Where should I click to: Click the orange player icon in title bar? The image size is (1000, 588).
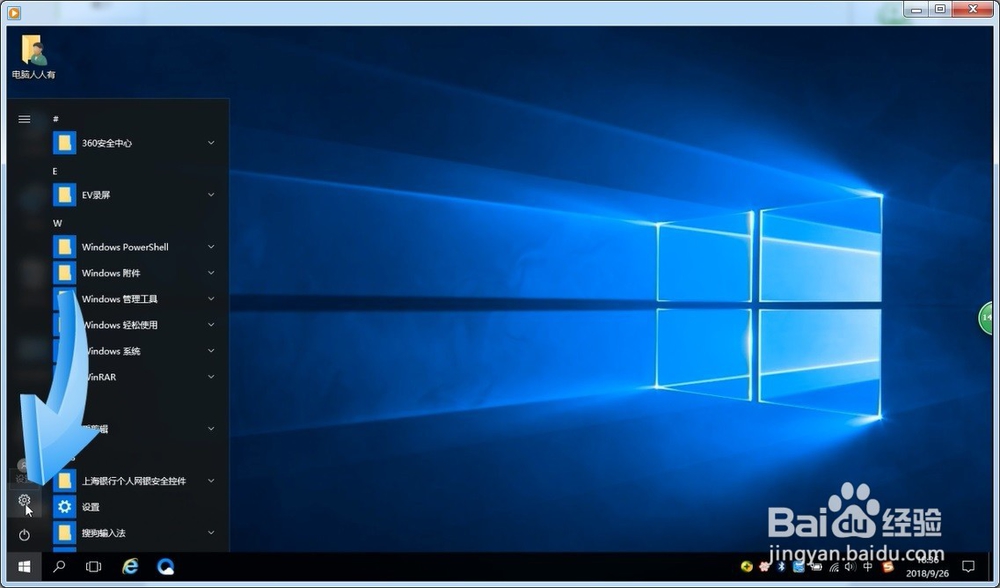14,12
